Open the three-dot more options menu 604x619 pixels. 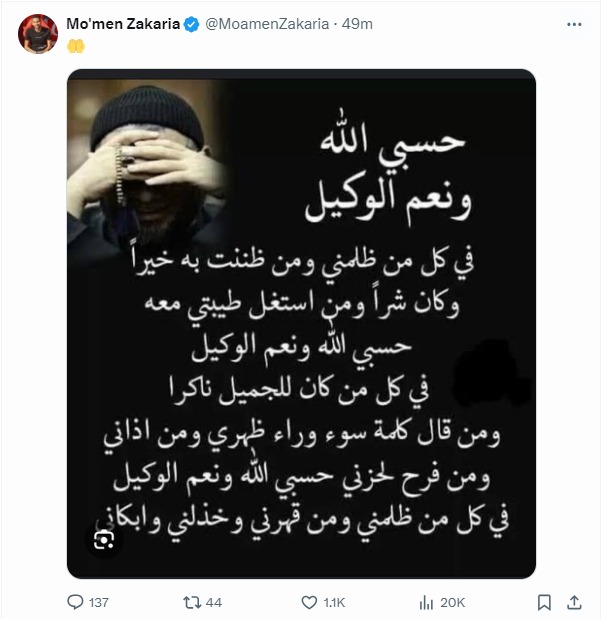tap(574, 24)
